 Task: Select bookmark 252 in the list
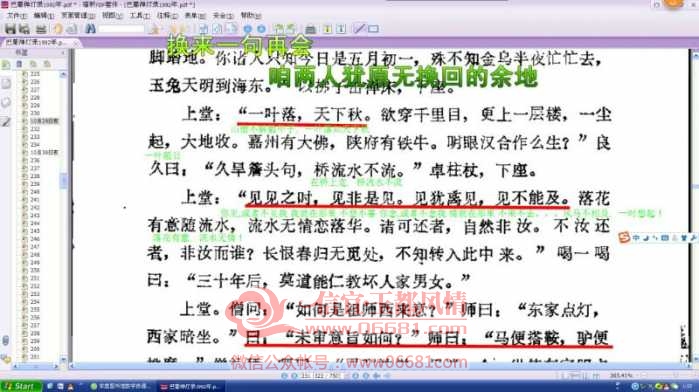click(35, 286)
